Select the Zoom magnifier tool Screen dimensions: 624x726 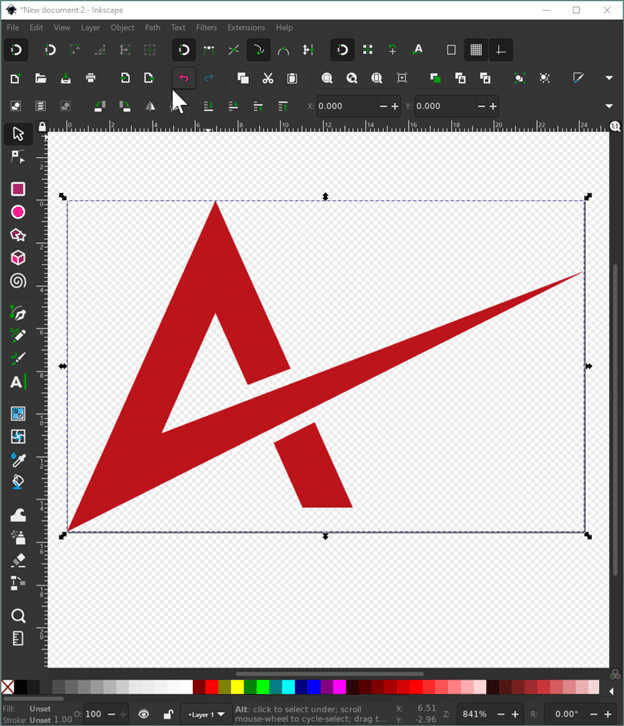[x=18, y=616]
